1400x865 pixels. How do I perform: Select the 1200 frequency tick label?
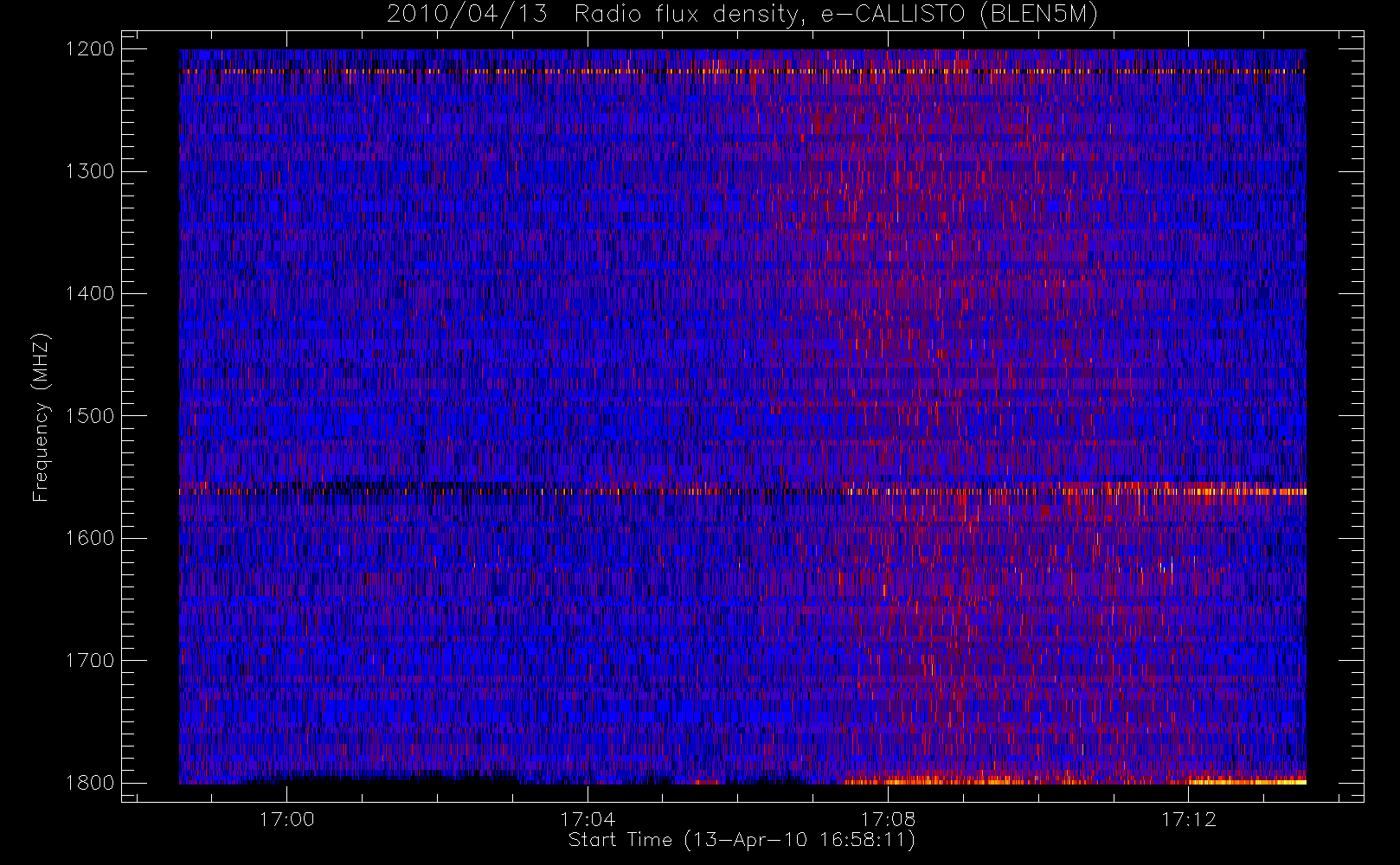click(90, 49)
